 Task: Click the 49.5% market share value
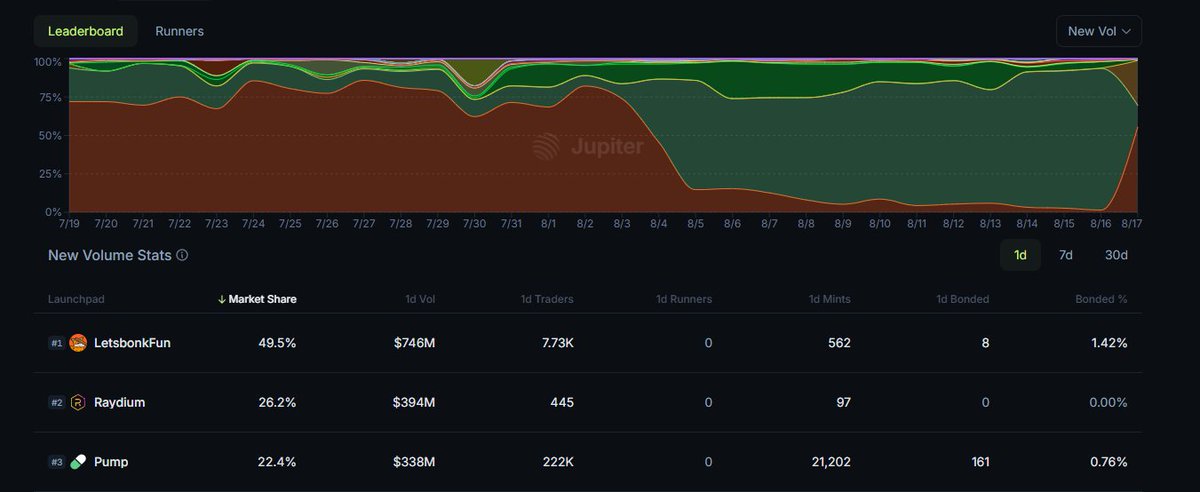(276, 343)
